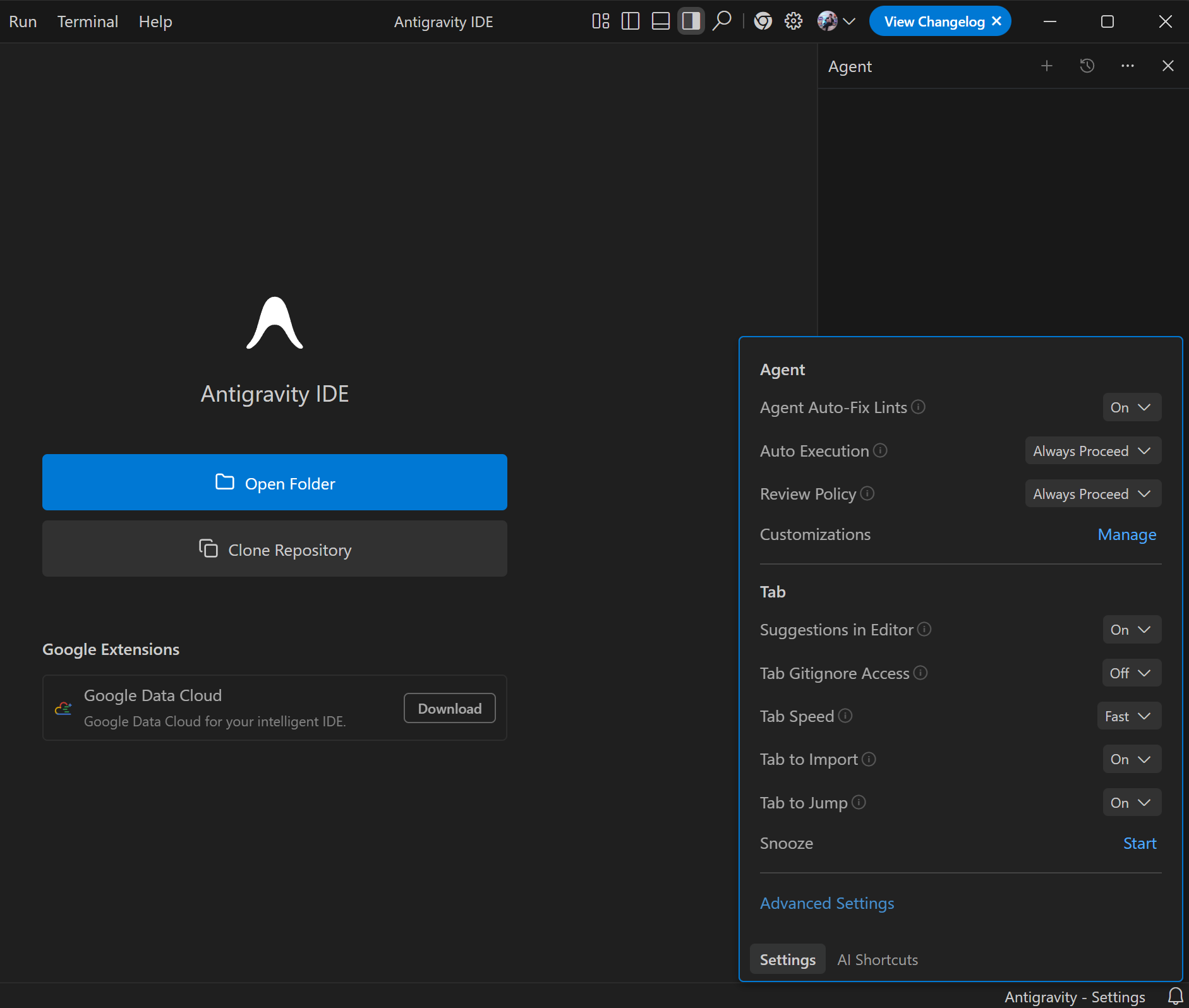This screenshot has width=1189, height=1008.
Task: Click the Google Data Cloud extension icon
Action: [63, 708]
